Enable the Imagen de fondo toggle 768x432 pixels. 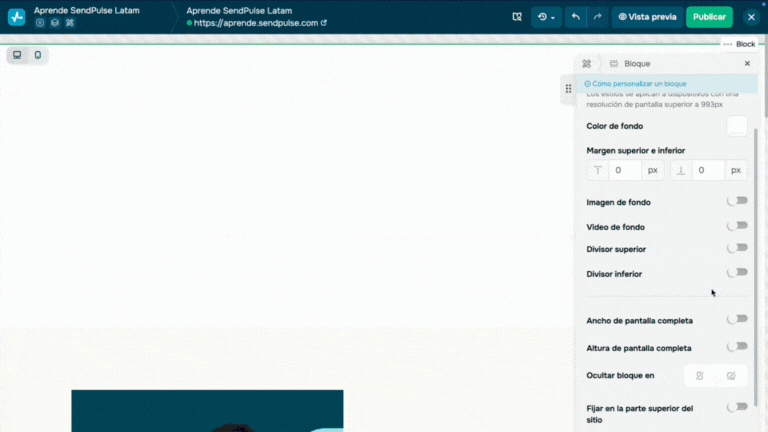737,201
